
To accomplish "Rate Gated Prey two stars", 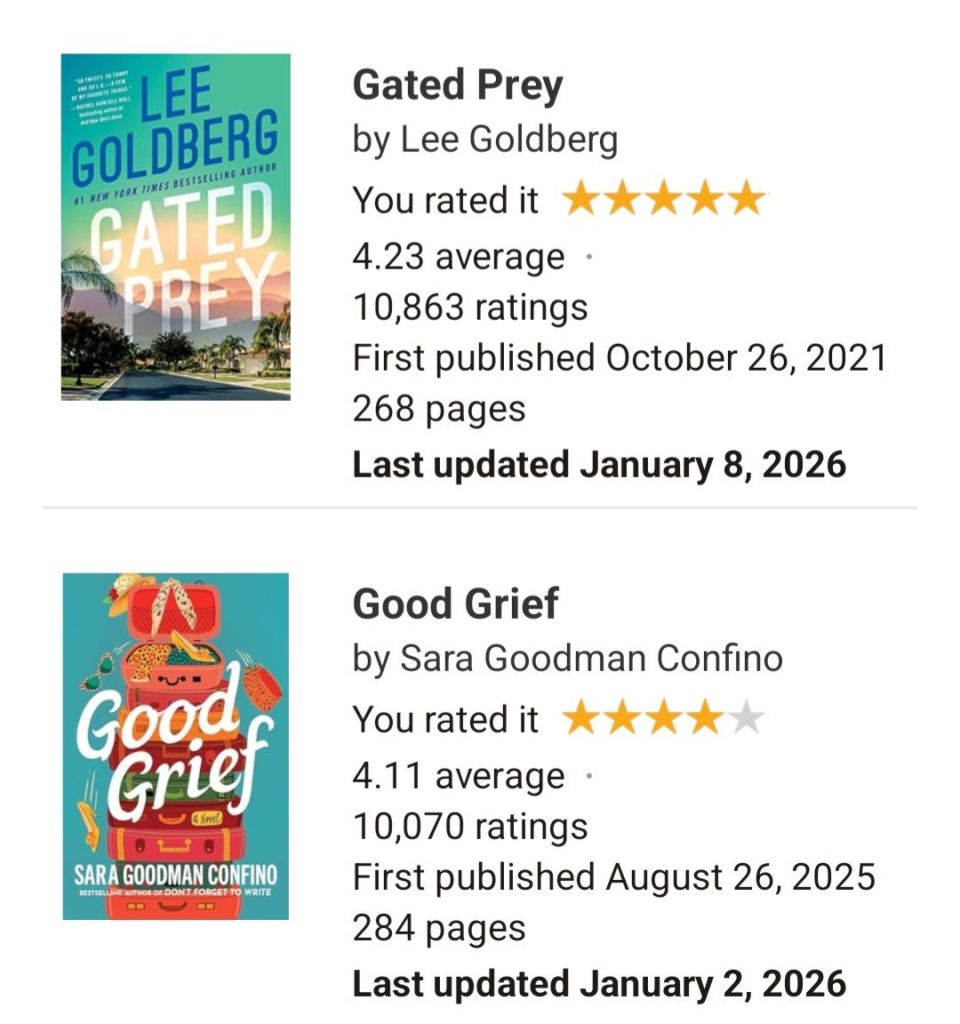I will point(622,200).
